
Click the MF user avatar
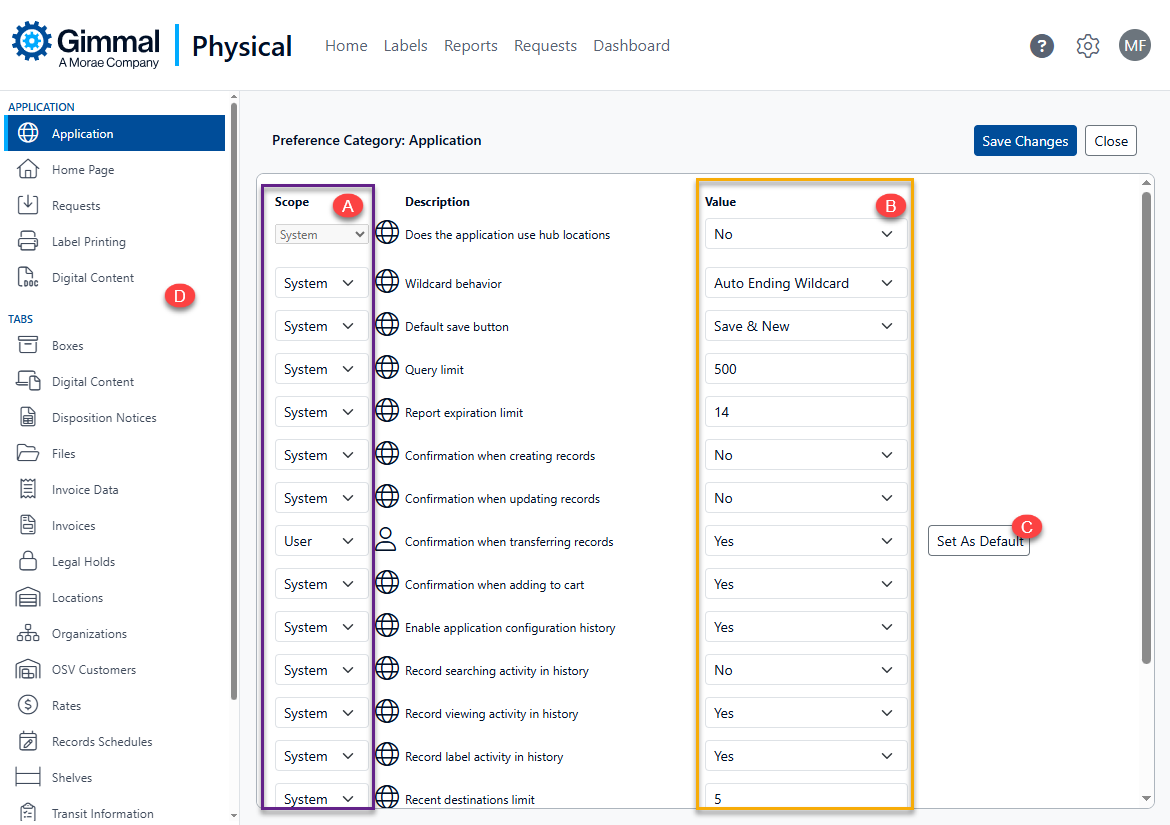click(x=1134, y=46)
